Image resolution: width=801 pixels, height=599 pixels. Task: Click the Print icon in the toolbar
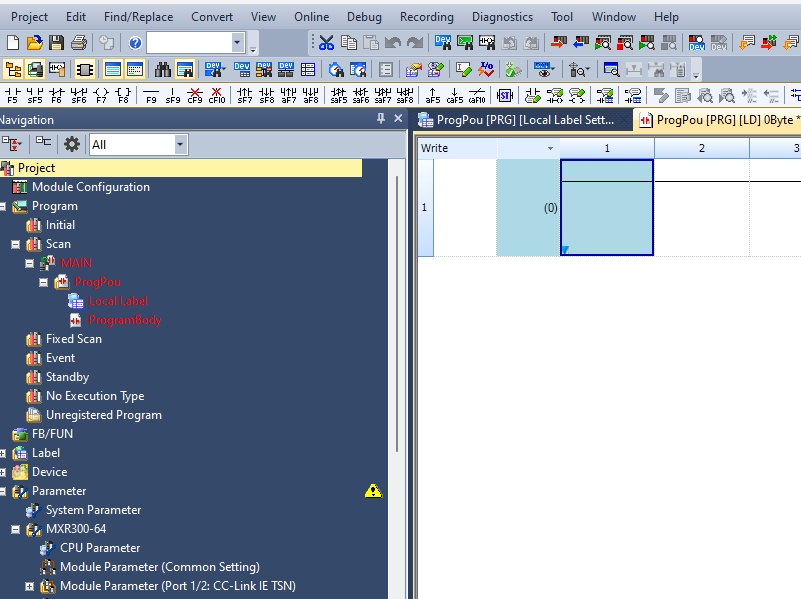click(x=78, y=42)
